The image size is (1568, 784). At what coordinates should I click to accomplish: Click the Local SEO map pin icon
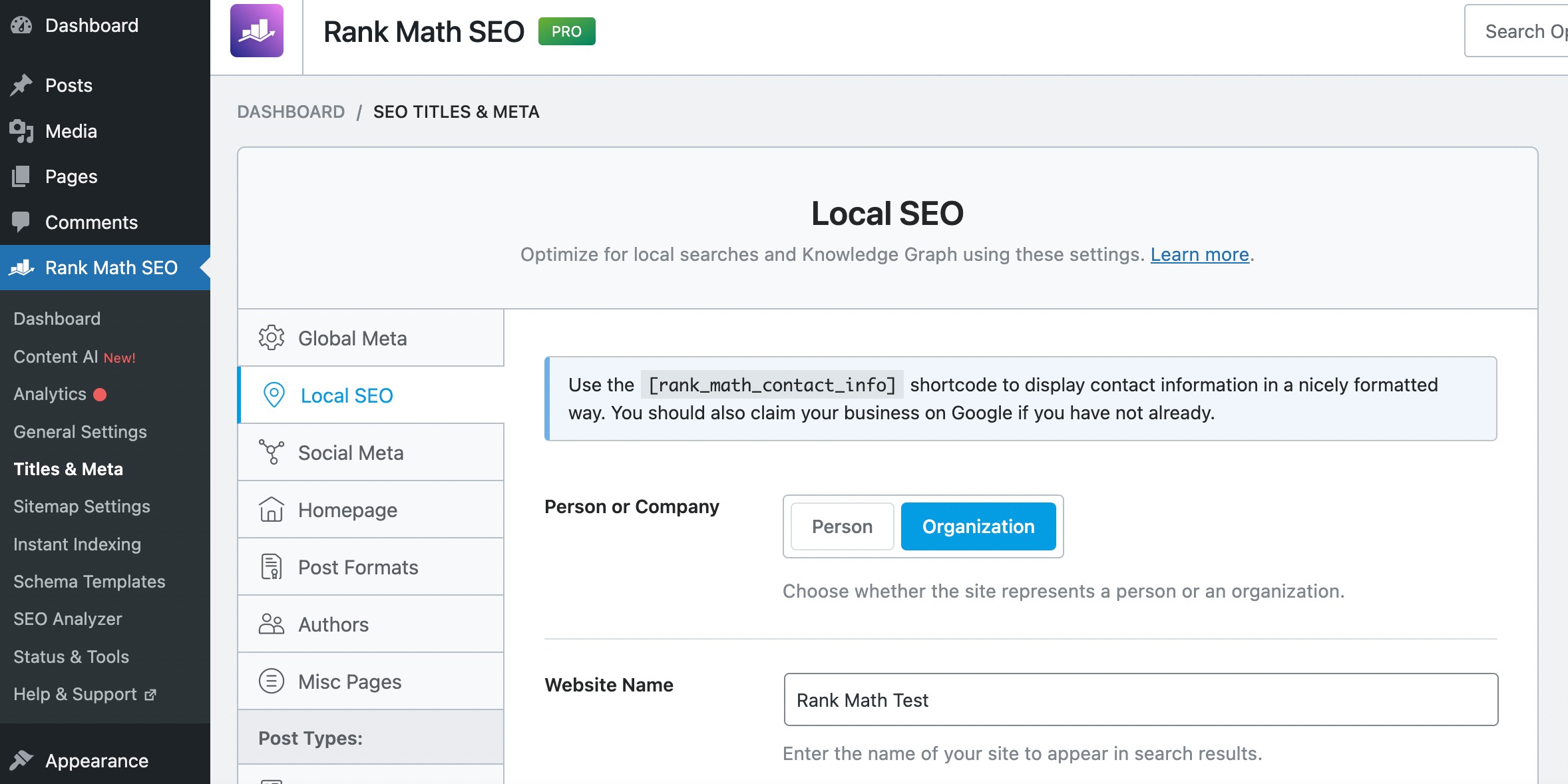[x=274, y=395]
